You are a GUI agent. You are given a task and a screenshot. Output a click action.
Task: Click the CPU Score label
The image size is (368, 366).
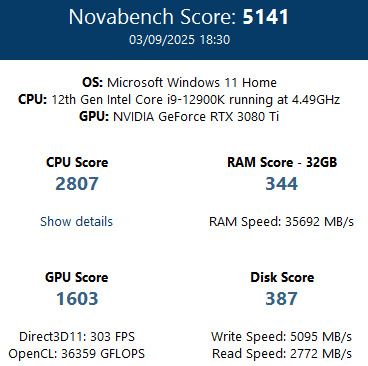coord(77,162)
